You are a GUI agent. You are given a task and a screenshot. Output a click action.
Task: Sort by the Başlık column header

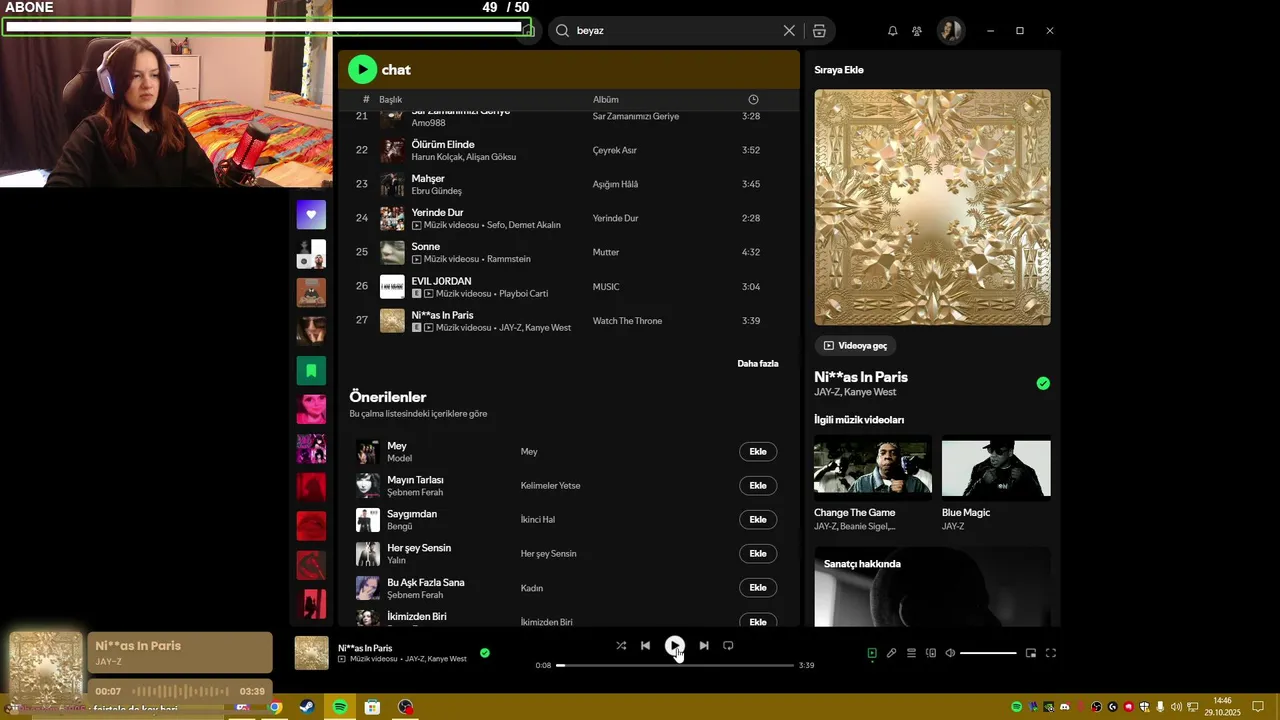[390, 100]
